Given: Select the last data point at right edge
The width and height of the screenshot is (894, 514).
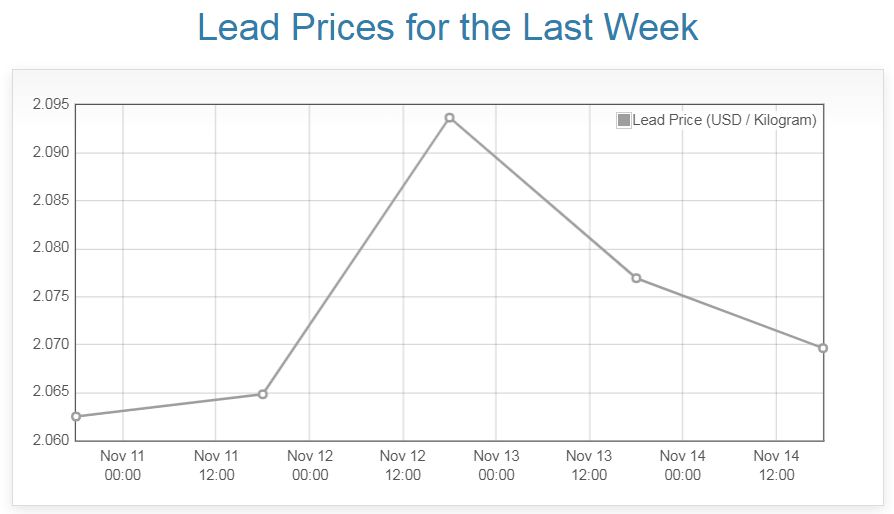Looking at the screenshot, I should click(823, 348).
